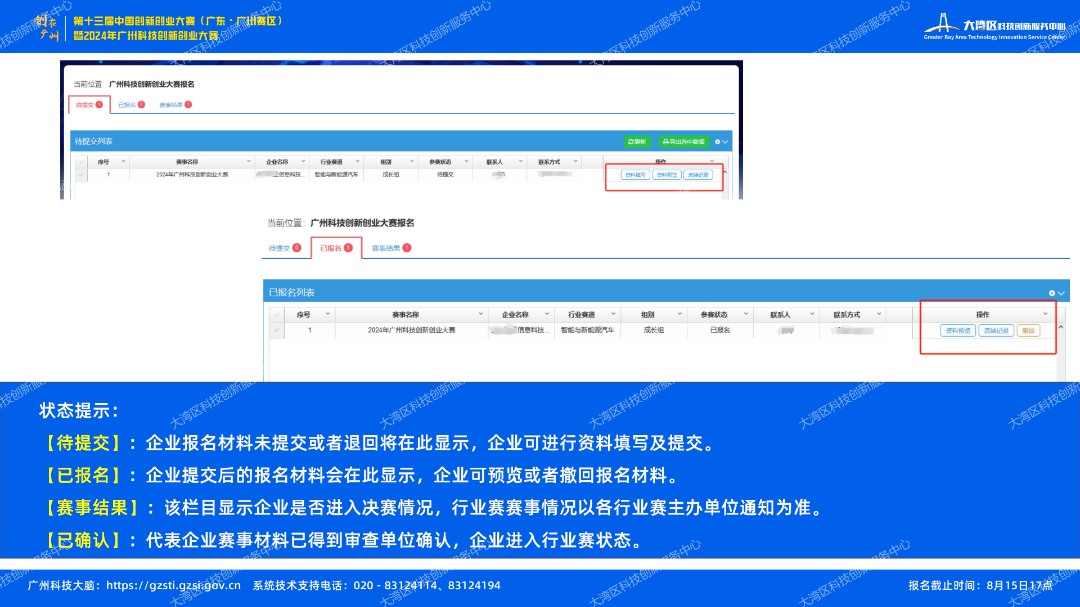Select the 待提交 status cell in 待提交列表

coord(445,175)
